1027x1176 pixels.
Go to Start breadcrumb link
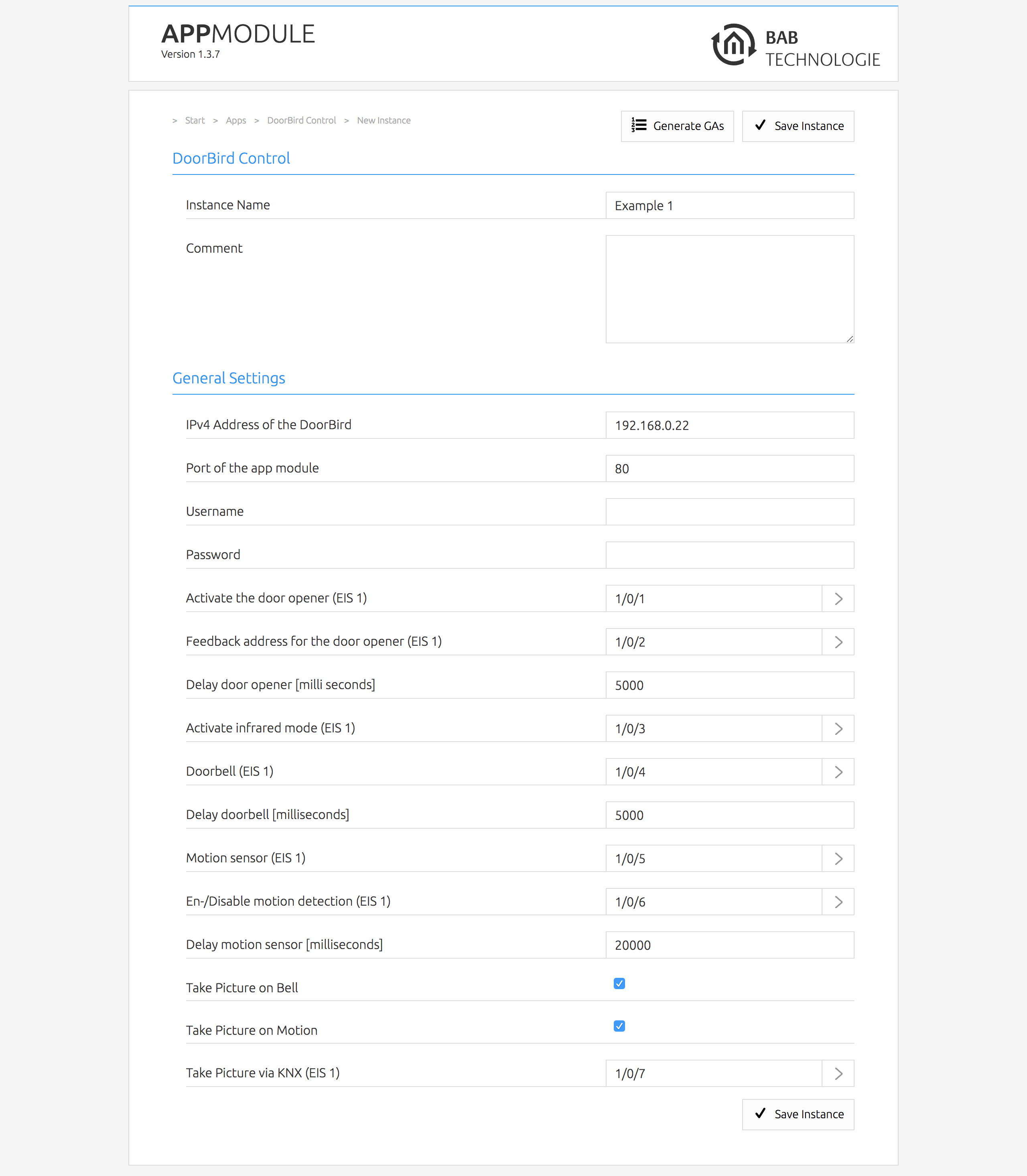(x=195, y=120)
